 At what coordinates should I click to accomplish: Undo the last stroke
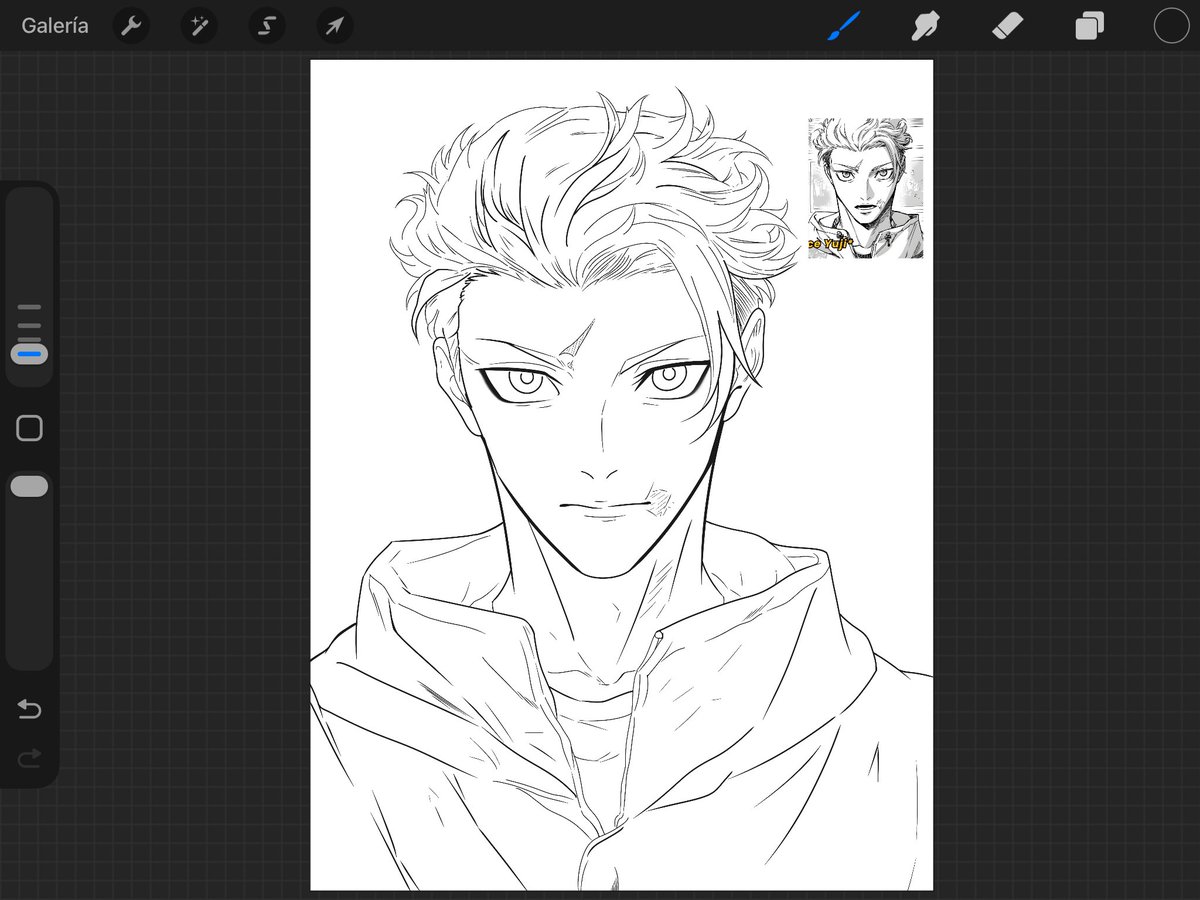click(29, 709)
